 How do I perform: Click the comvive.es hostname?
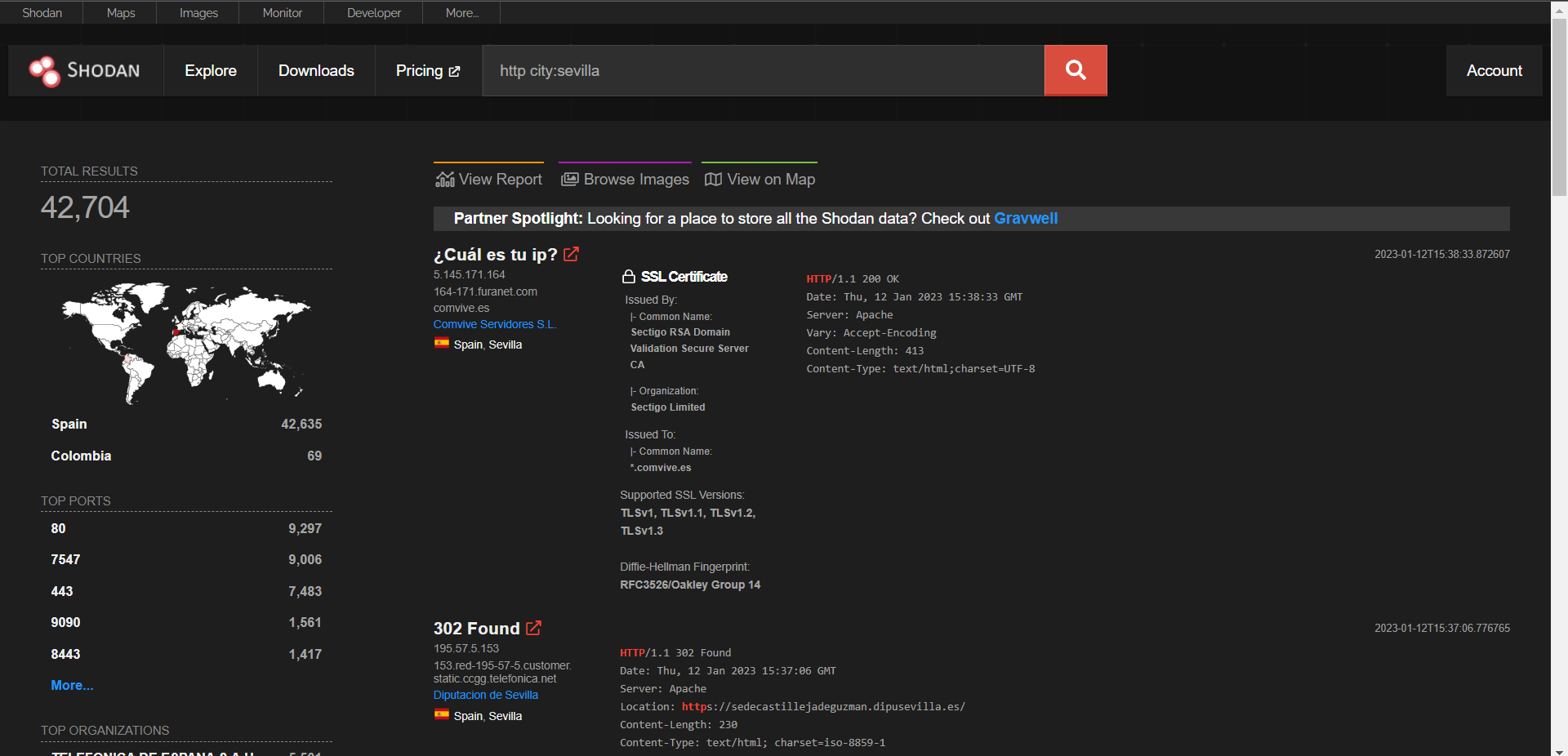click(x=461, y=308)
